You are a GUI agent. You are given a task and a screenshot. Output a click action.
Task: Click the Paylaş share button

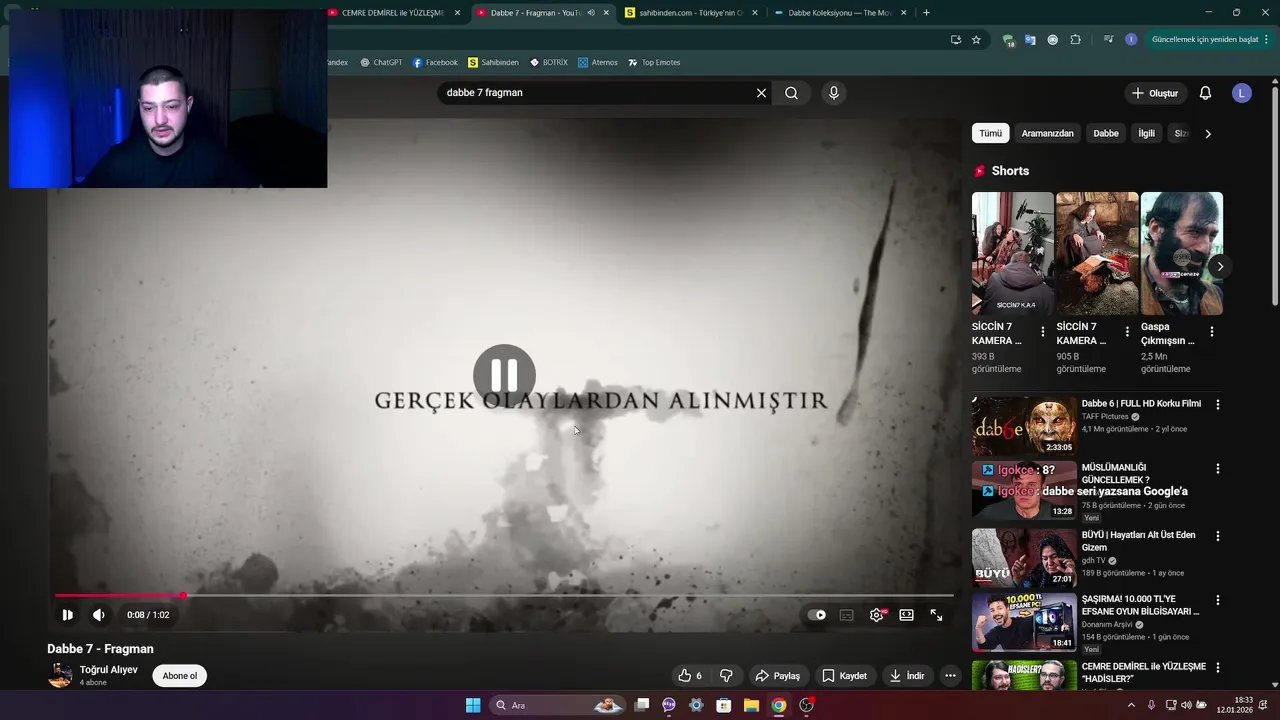(x=777, y=676)
